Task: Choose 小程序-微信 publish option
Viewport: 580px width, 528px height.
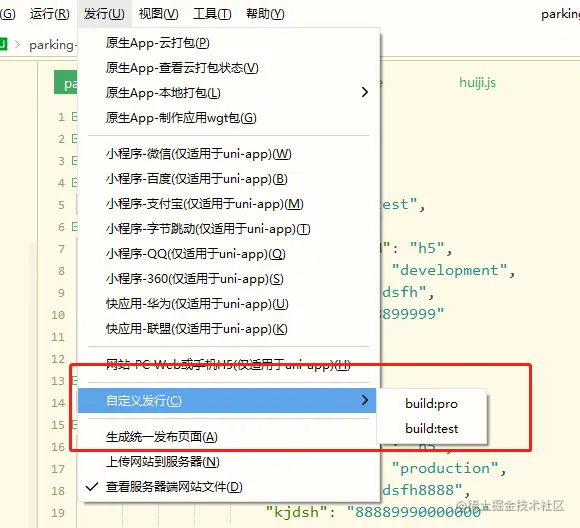Action: click(229, 154)
